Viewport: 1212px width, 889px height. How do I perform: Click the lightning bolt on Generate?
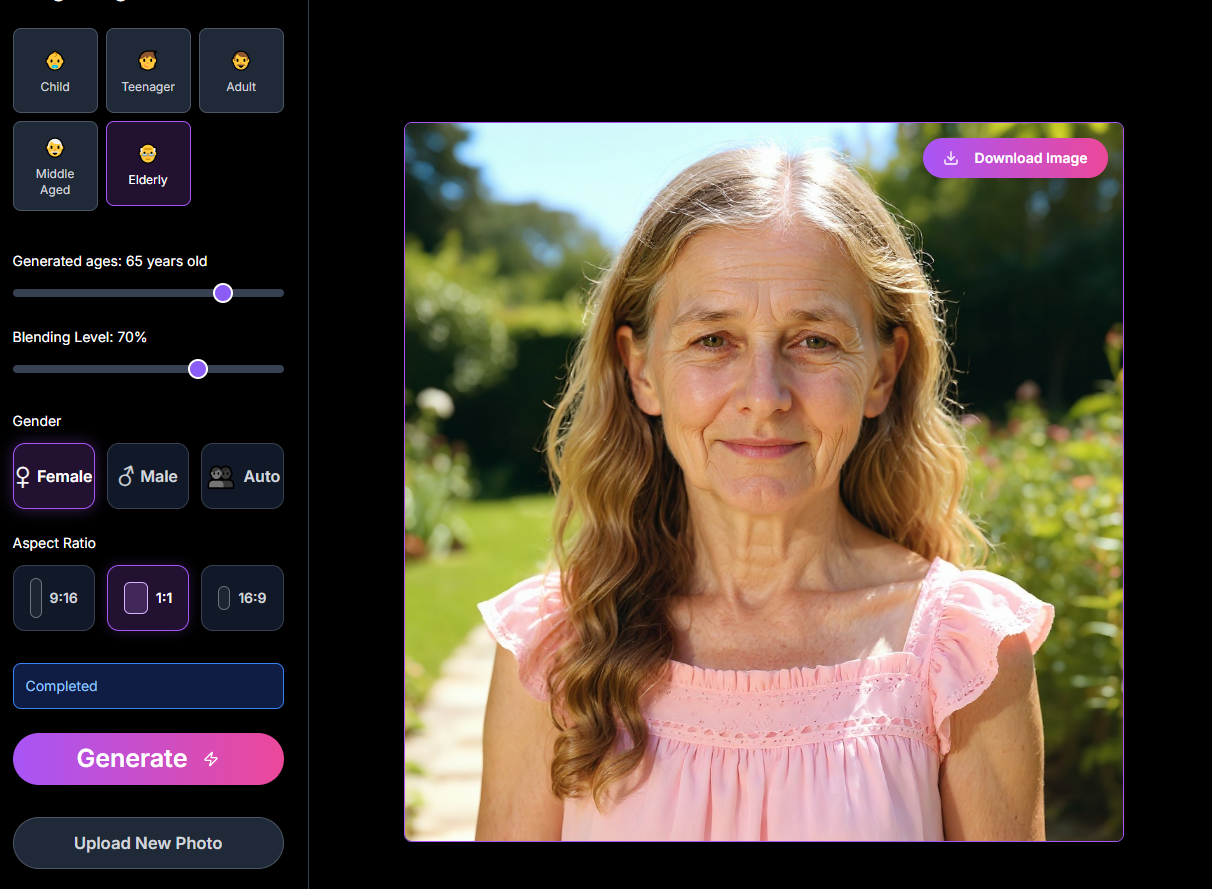(x=211, y=759)
